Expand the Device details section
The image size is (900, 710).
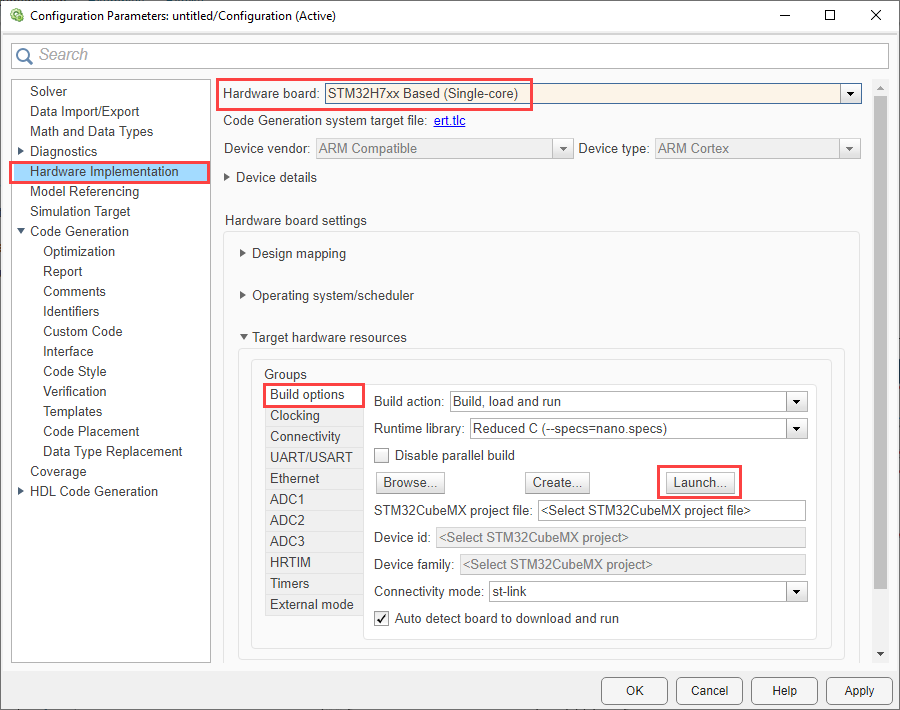point(228,177)
